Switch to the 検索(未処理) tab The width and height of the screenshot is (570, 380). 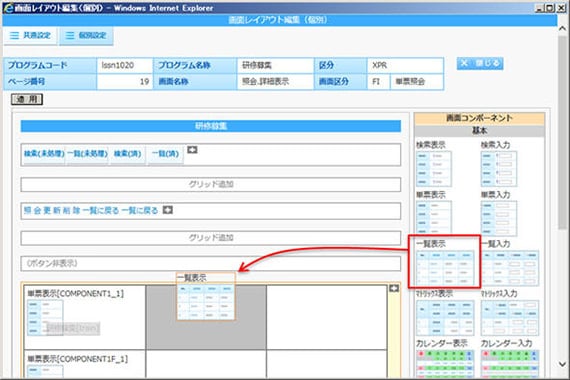point(44,154)
